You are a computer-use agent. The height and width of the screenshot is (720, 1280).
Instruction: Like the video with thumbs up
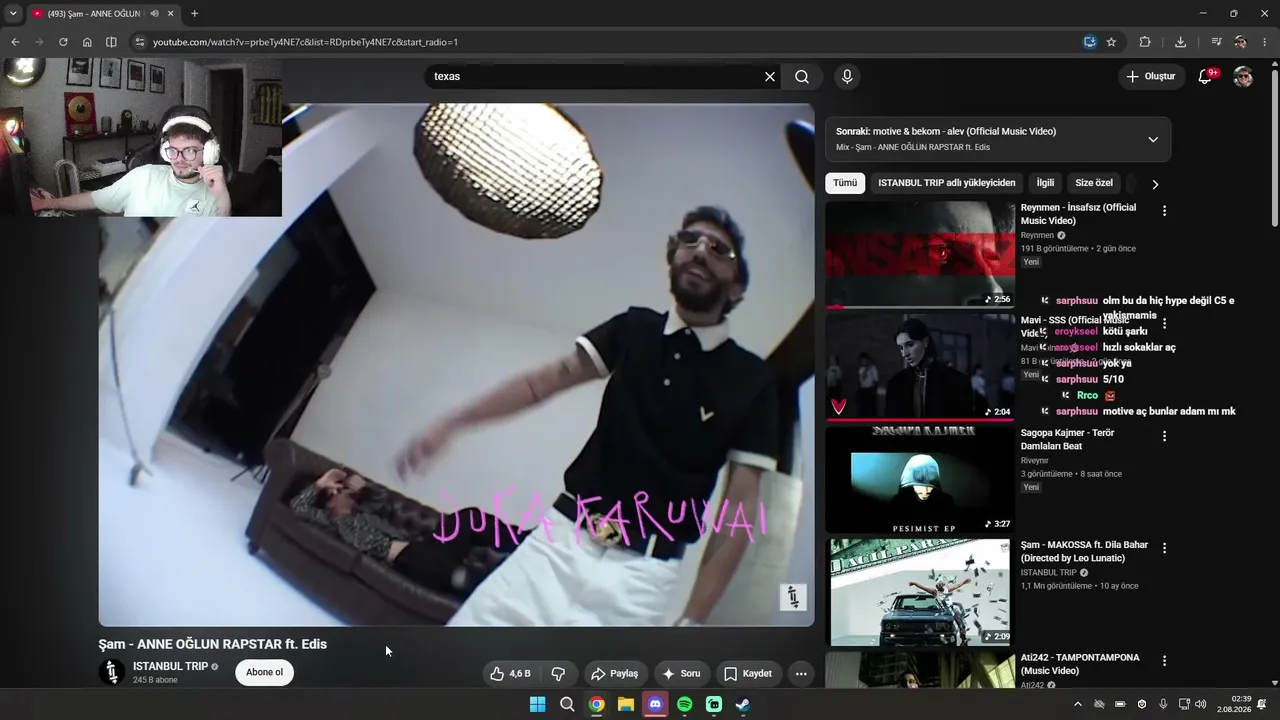pos(510,674)
